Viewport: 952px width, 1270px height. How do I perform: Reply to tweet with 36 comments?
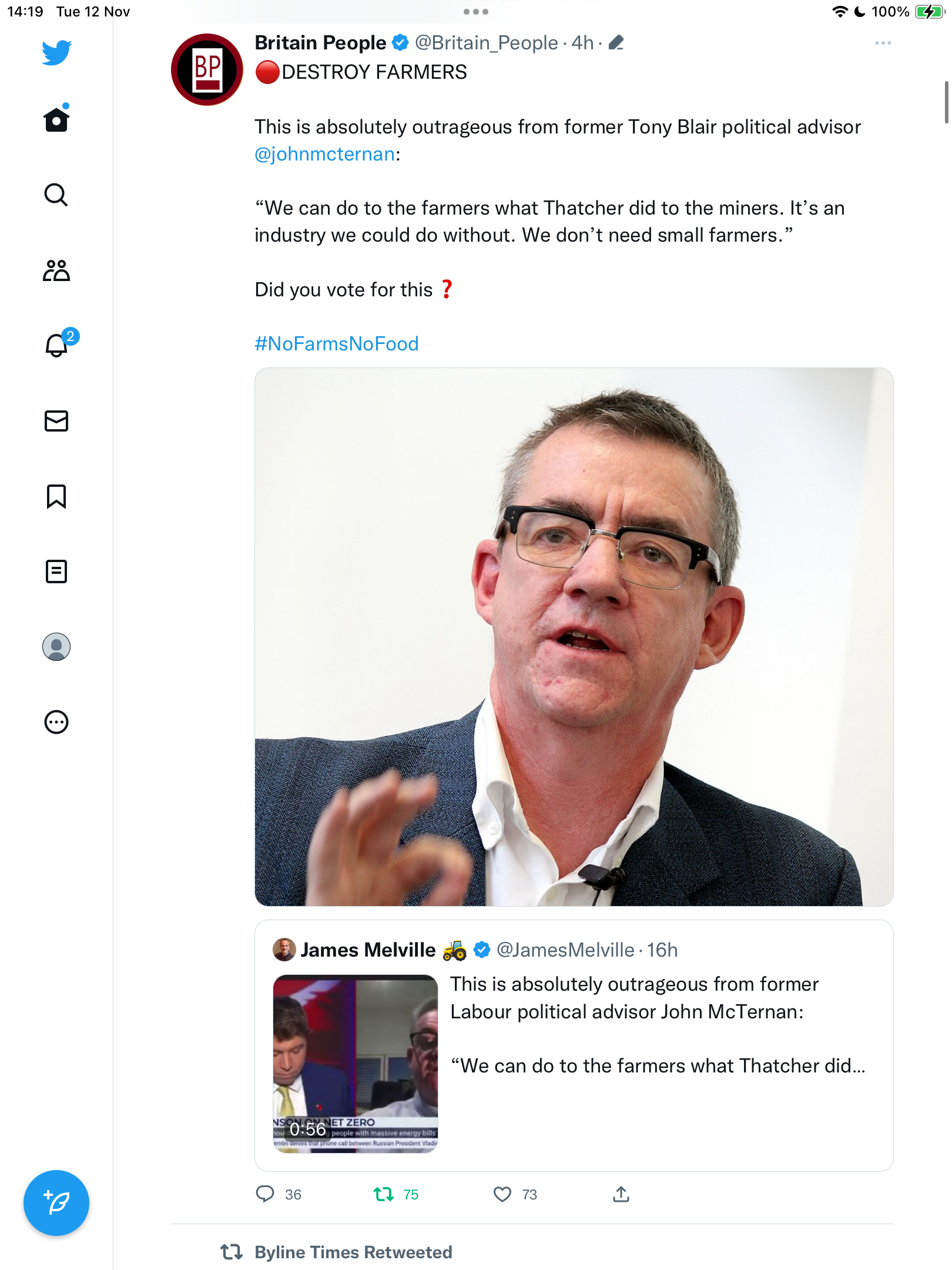pos(265,1194)
